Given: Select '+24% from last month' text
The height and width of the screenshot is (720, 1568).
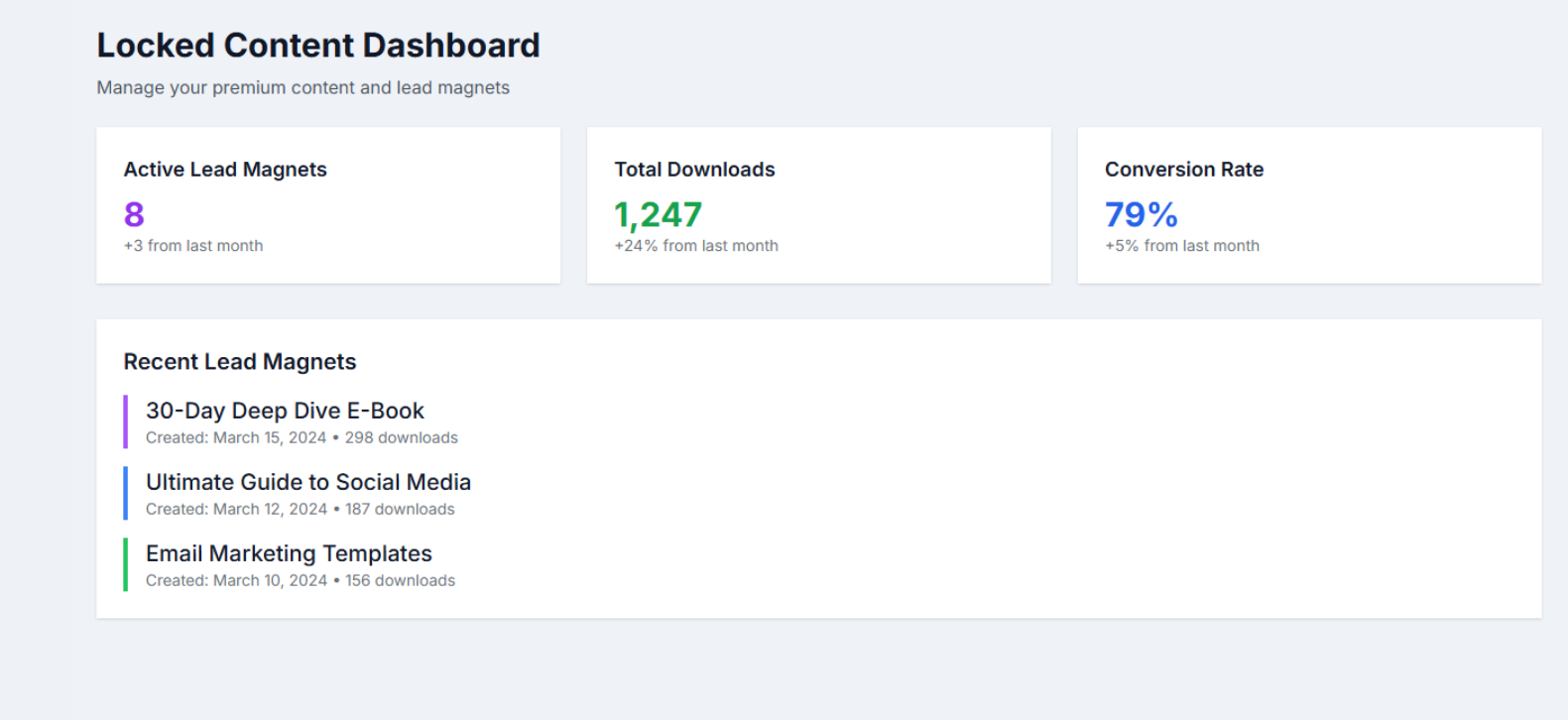Looking at the screenshot, I should pos(696,246).
